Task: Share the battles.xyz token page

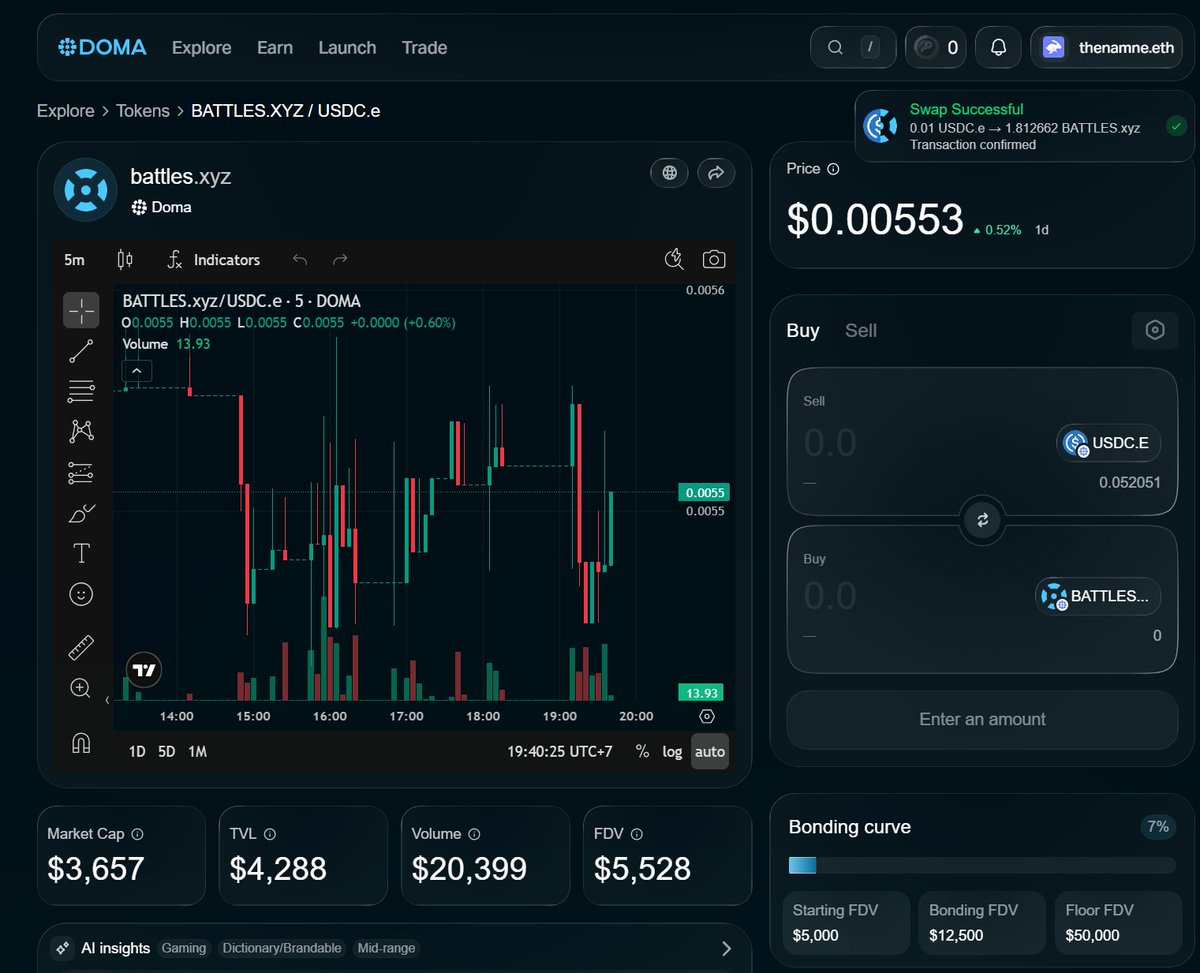Action: (x=716, y=173)
